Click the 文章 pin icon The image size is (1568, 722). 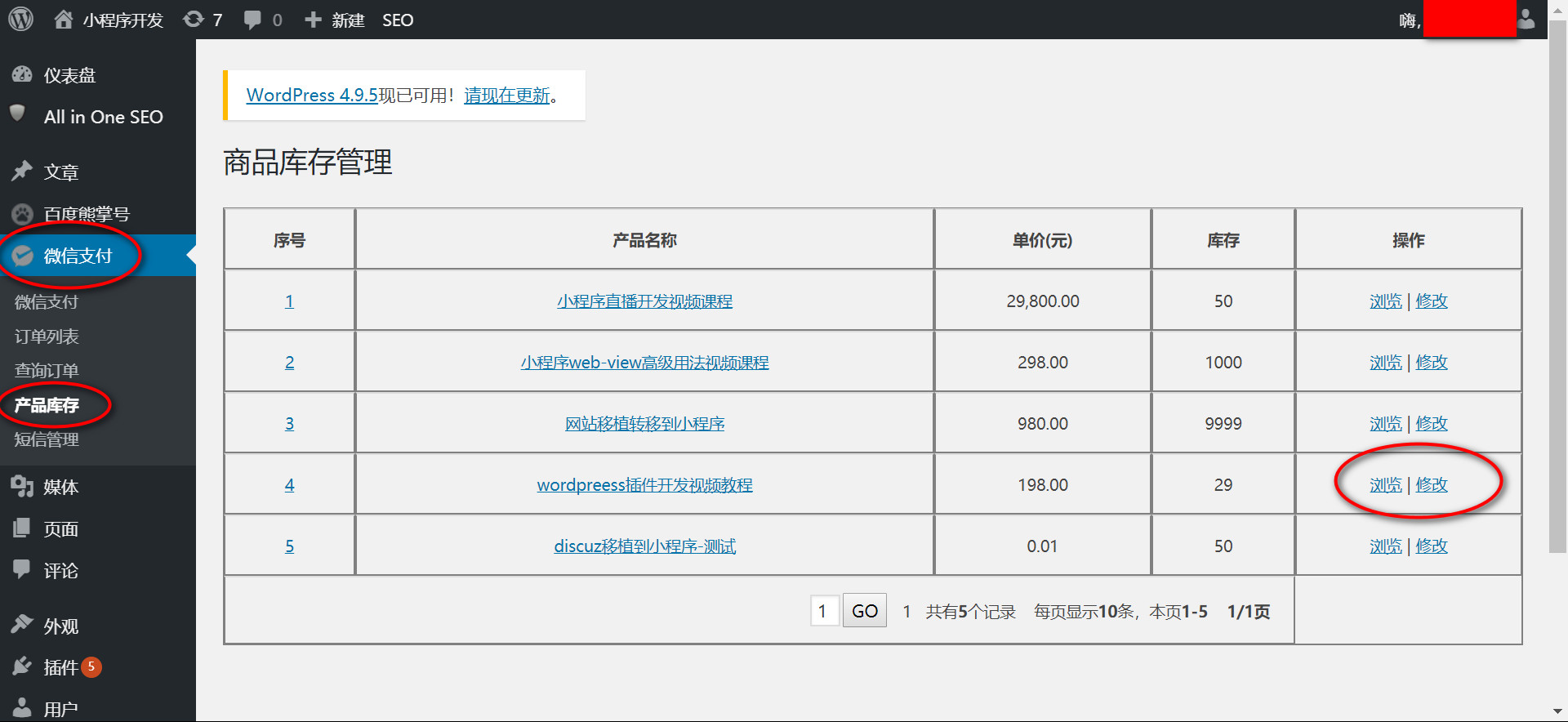[22, 172]
